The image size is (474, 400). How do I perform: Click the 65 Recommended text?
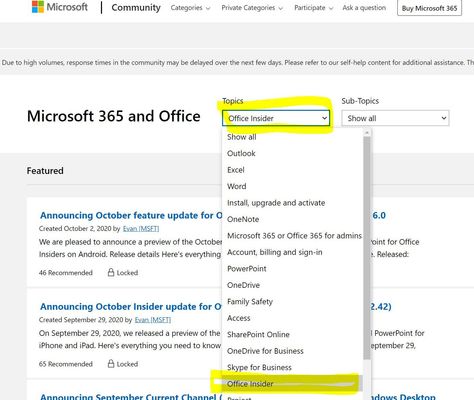tap(66, 364)
